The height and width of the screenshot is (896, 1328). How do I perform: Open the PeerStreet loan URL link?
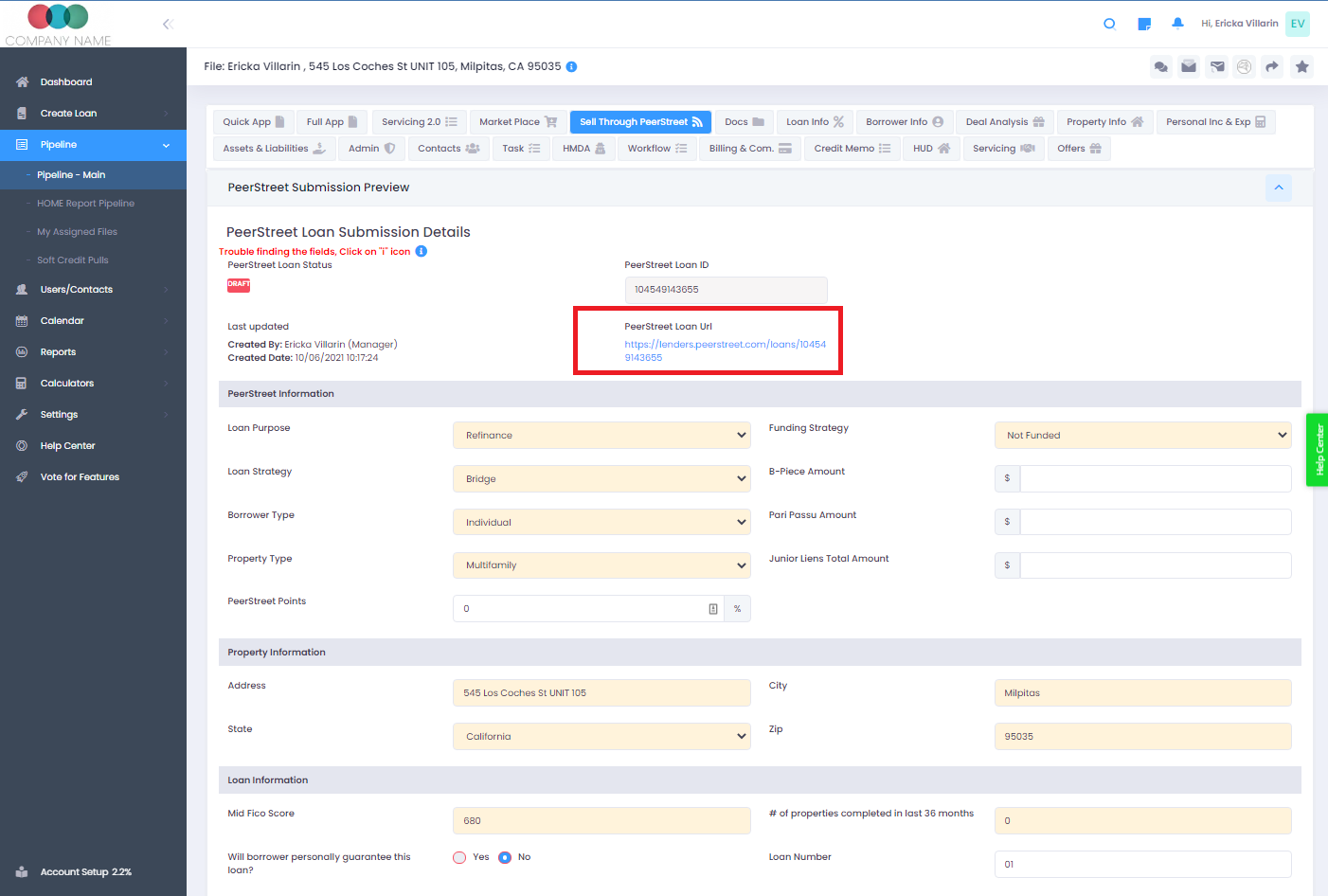[x=725, y=351]
